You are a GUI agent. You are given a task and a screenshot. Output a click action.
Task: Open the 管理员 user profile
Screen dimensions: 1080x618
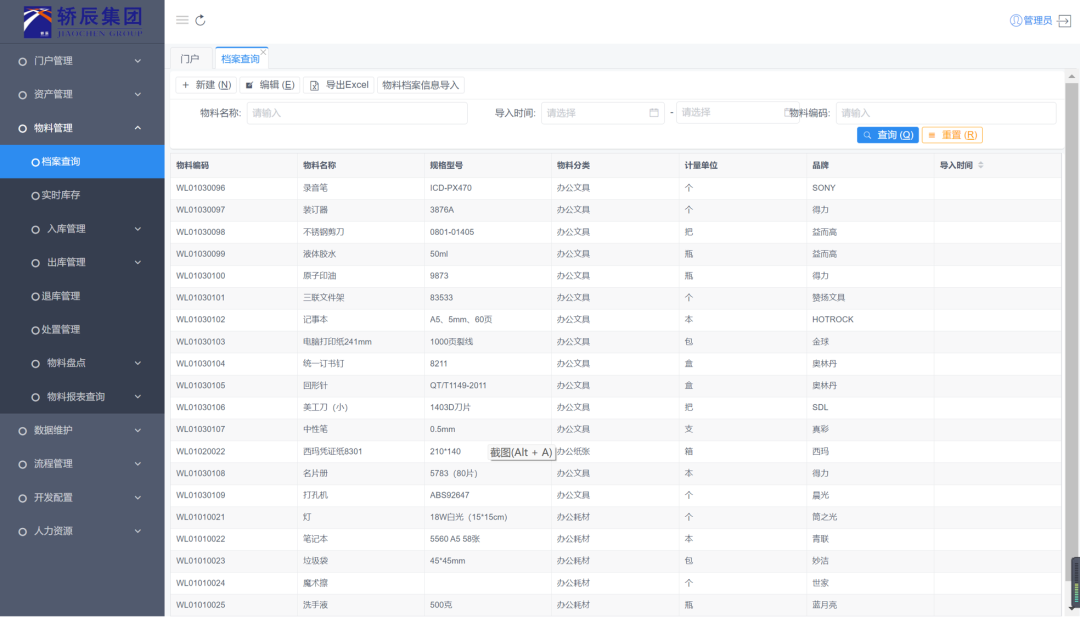click(1031, 20)
